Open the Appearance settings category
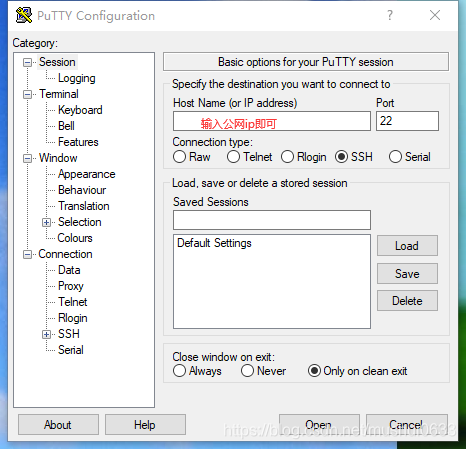Screen dimensions: 466x449 click(87, 174)
